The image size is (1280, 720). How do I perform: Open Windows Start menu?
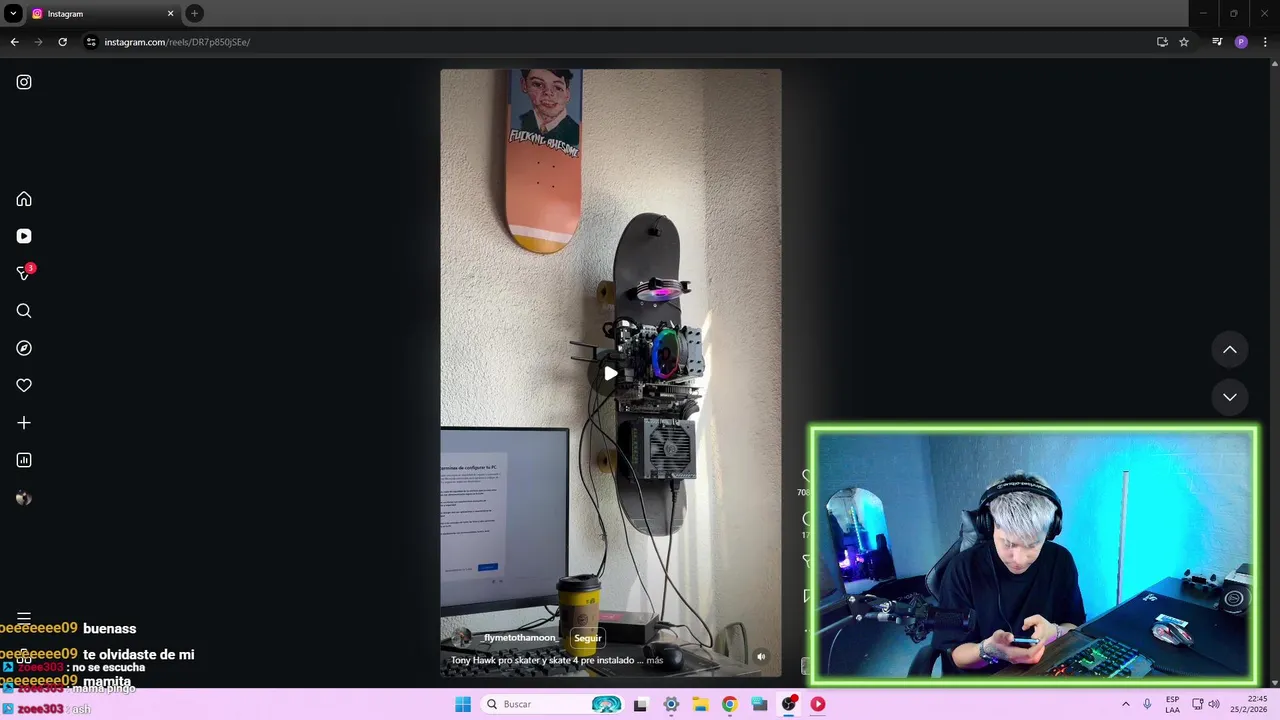pyautogui.click(x=463, y=704)
